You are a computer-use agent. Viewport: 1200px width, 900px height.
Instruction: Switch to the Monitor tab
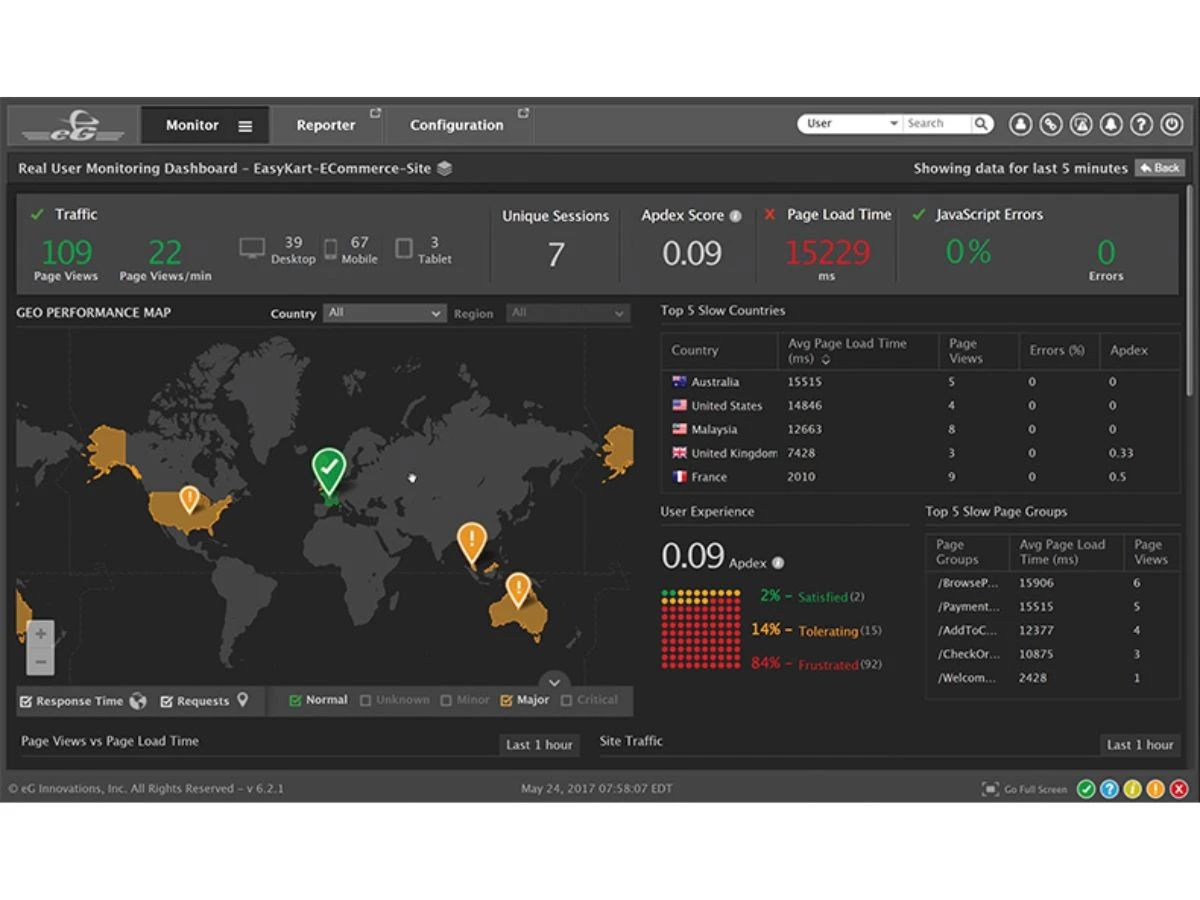tap(205, 126)
